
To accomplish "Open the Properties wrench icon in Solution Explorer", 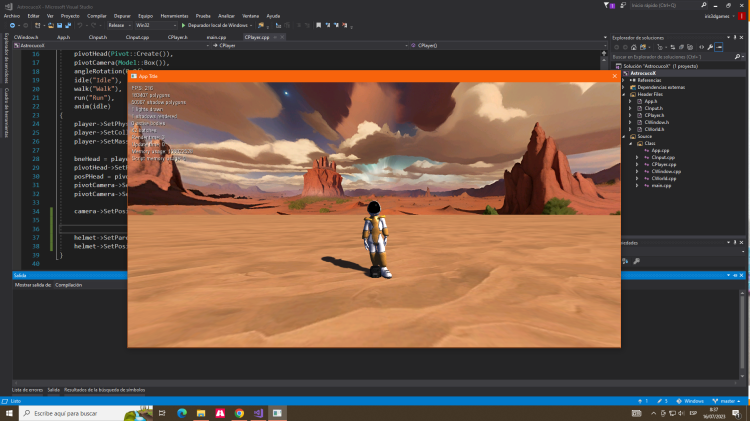I will (709, 46).
